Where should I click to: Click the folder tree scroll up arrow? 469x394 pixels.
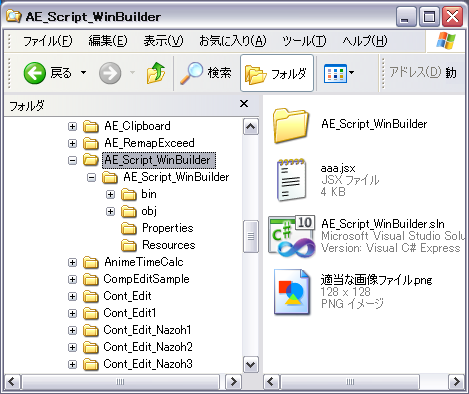[251, 127]
